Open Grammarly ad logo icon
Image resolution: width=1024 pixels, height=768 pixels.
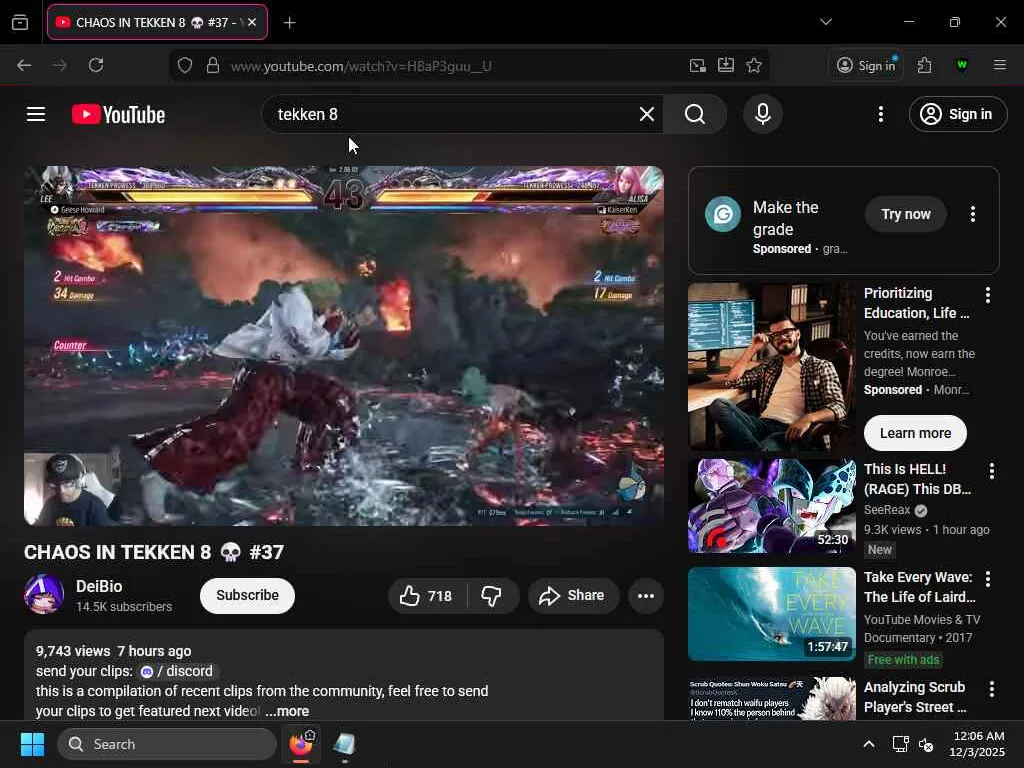pyautogui.click(x=723, y=214)
